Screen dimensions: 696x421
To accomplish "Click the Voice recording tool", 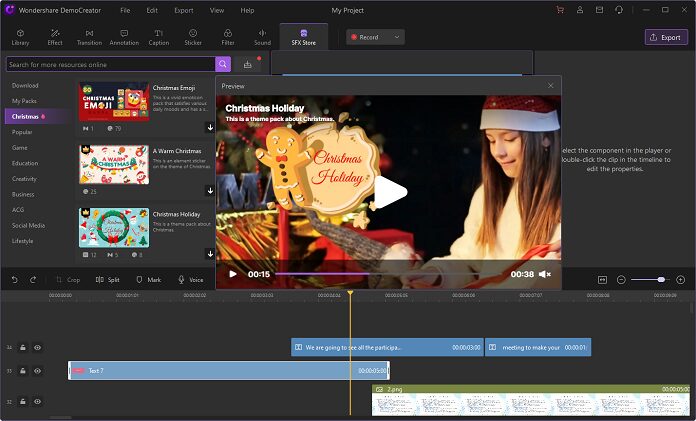I will pos(191,280).
